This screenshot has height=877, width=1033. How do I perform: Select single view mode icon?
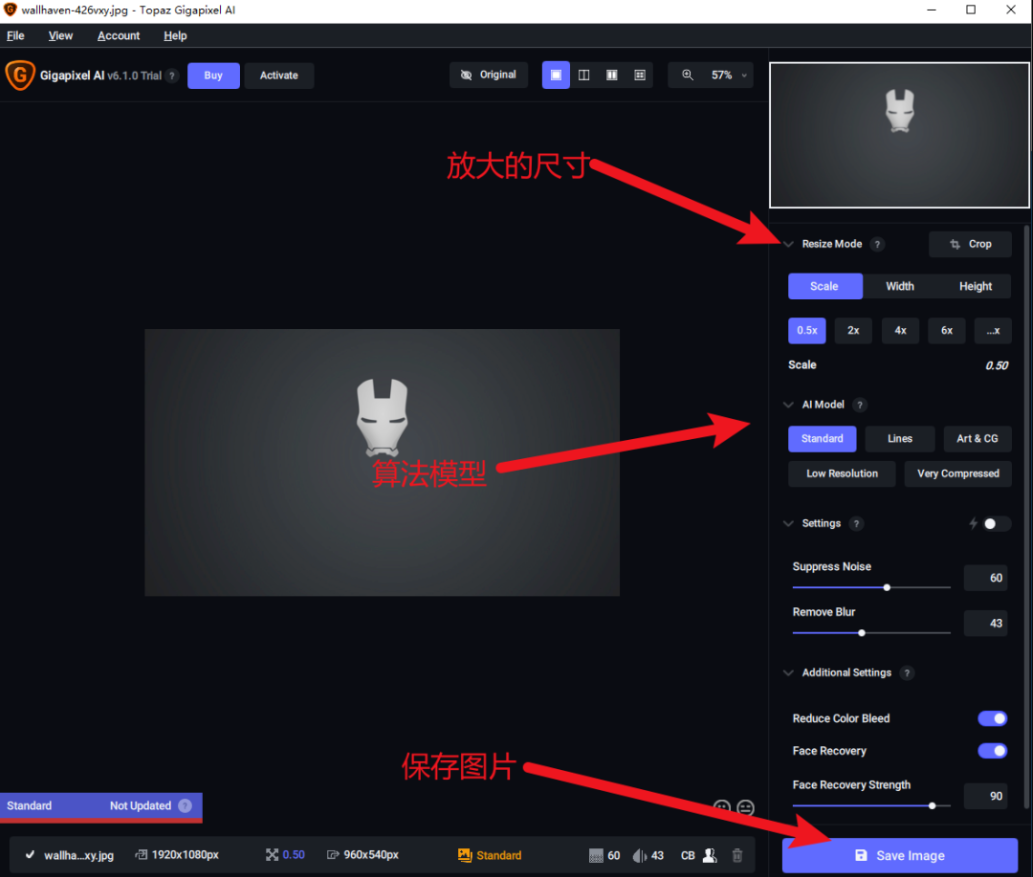pos(555,75)
